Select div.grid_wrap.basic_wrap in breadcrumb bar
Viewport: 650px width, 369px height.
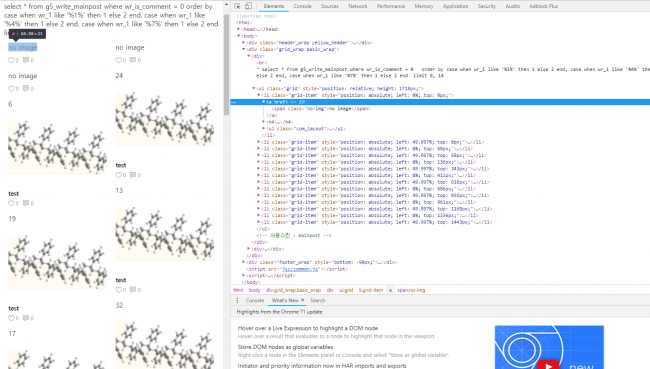pyautogui.click(x=293, y=290)
